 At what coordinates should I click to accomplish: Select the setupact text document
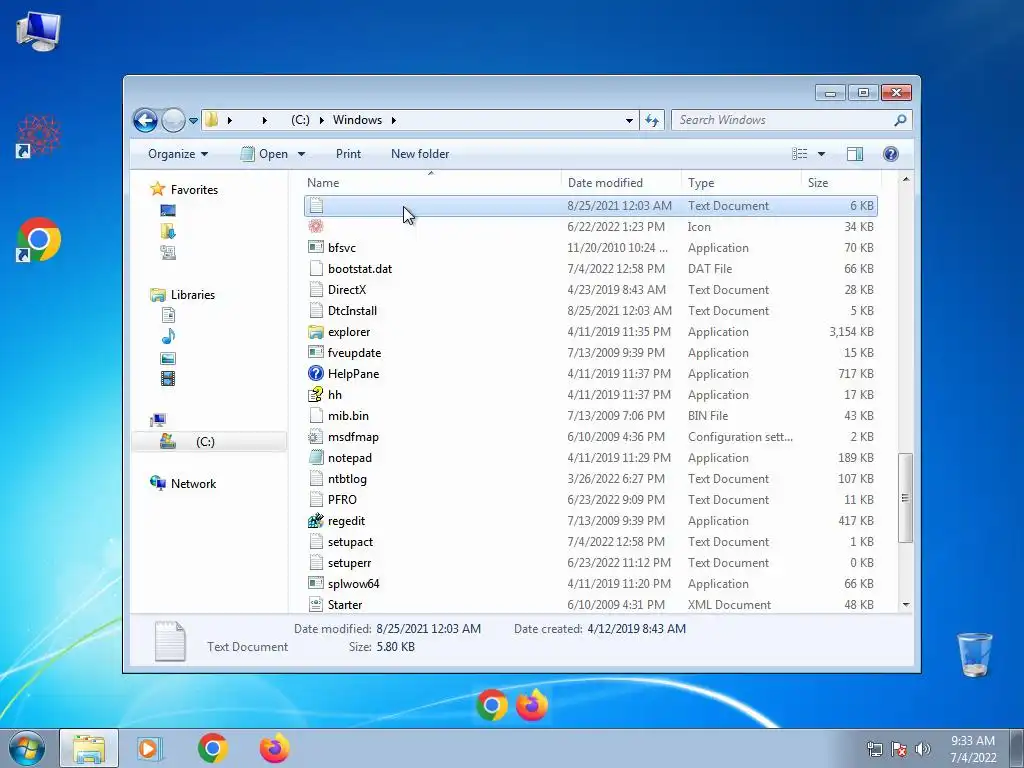point(591,542)
